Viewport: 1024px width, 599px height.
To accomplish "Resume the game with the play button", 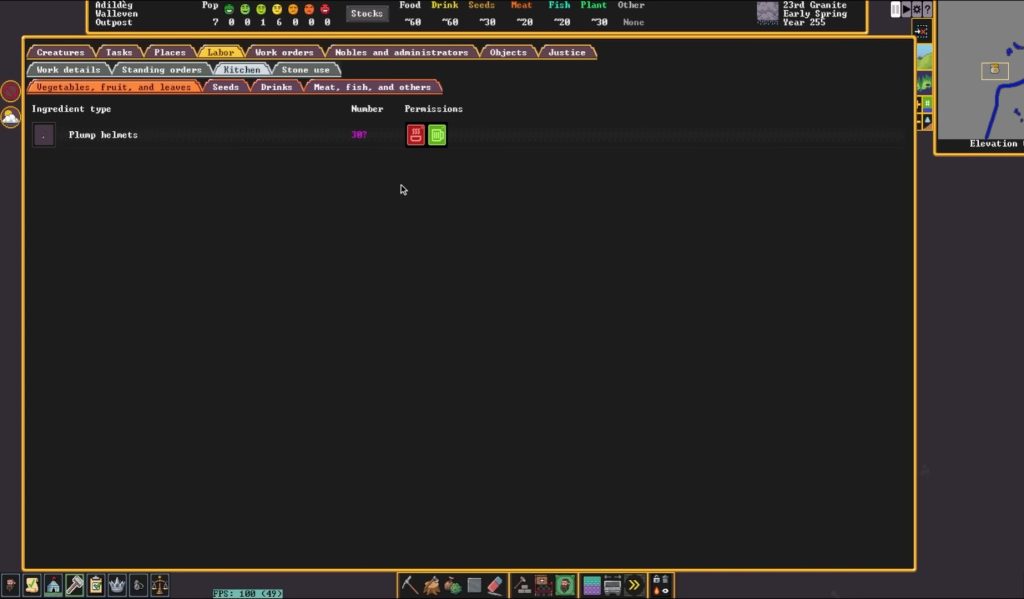I will click(906, 10).
